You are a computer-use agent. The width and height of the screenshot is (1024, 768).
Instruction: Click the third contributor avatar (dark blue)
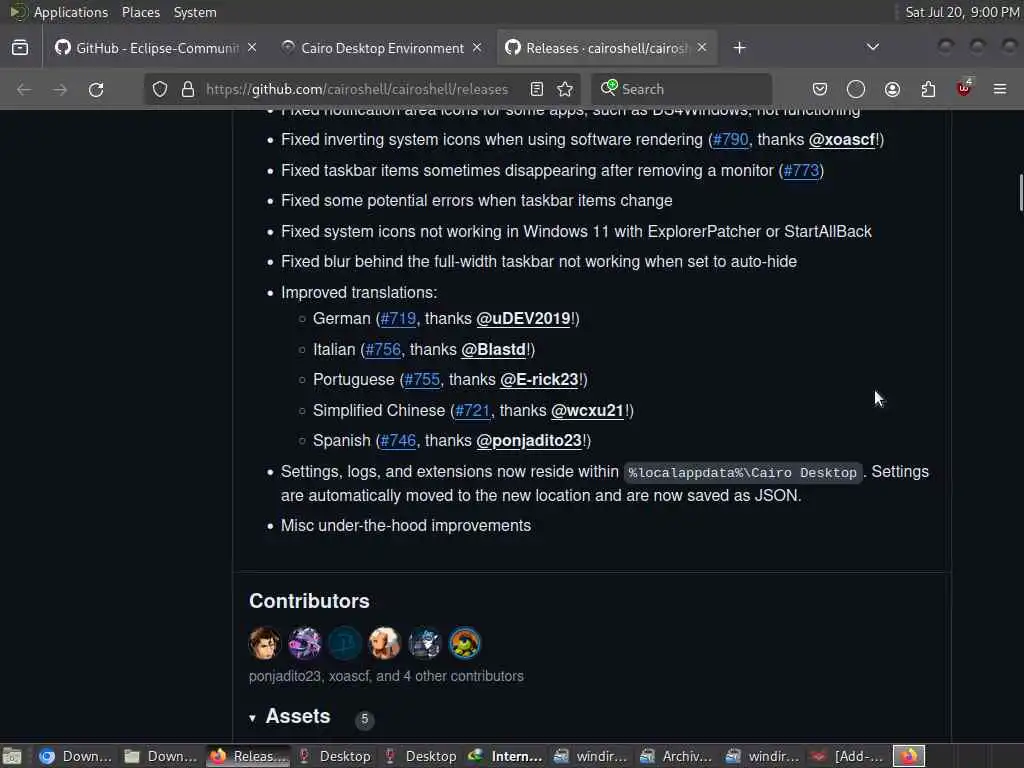(x=345, y=643)
